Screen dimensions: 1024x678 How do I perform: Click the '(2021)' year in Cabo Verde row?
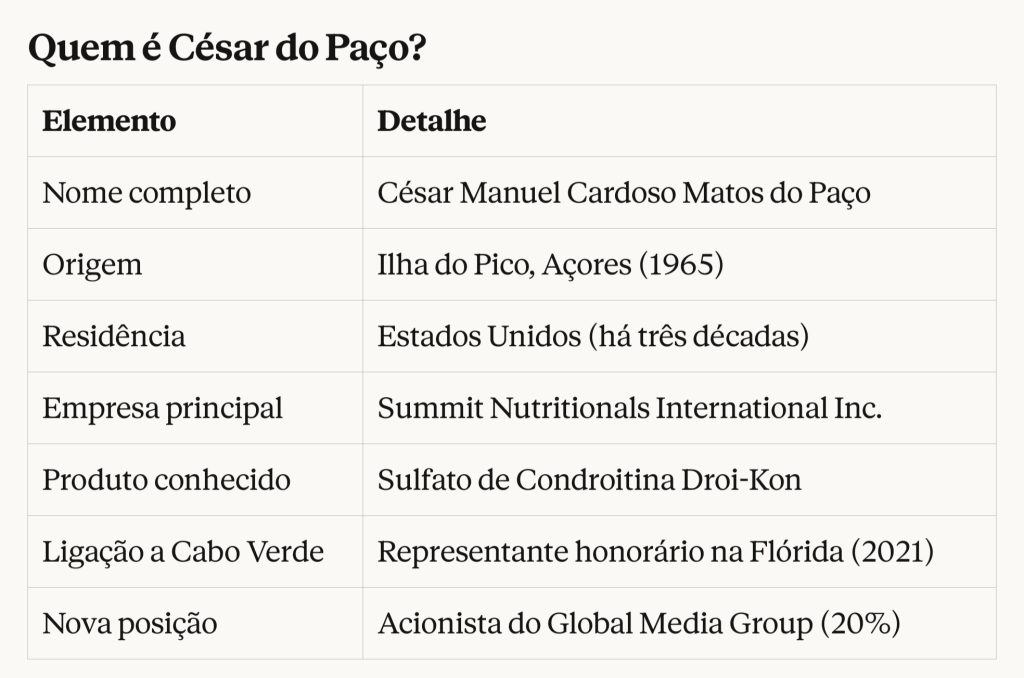[x=892, y=552]
